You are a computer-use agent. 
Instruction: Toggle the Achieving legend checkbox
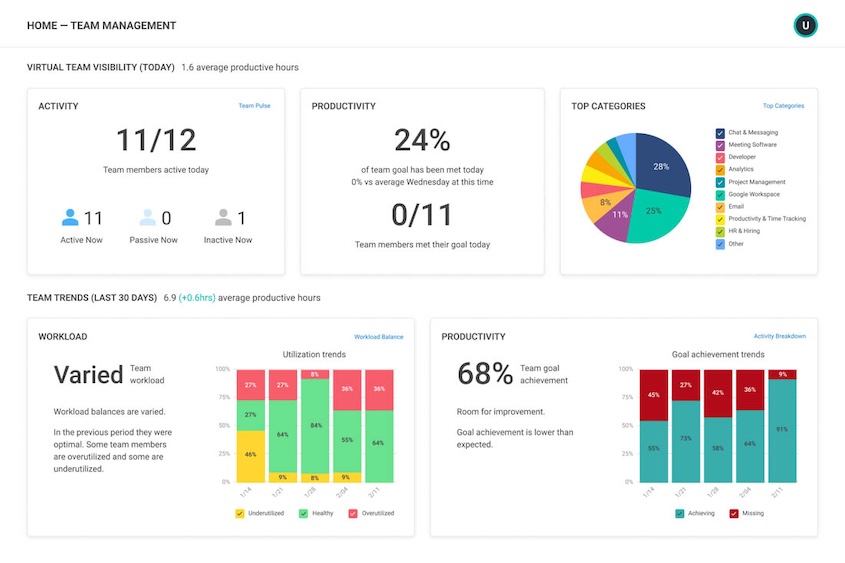pyautogui.click(x=680, y=513)
